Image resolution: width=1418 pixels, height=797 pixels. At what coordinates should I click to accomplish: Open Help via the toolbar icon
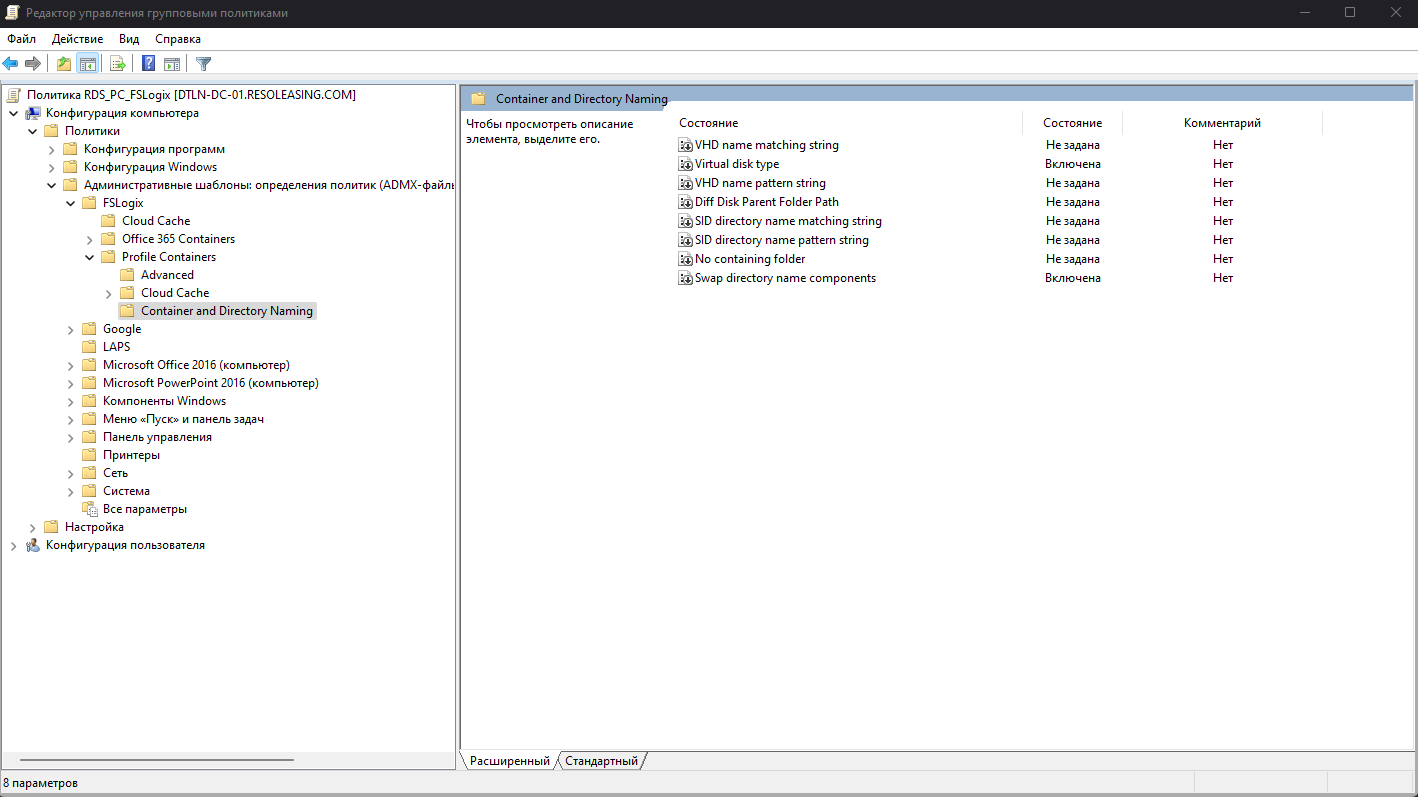click(x=146, y=63)
